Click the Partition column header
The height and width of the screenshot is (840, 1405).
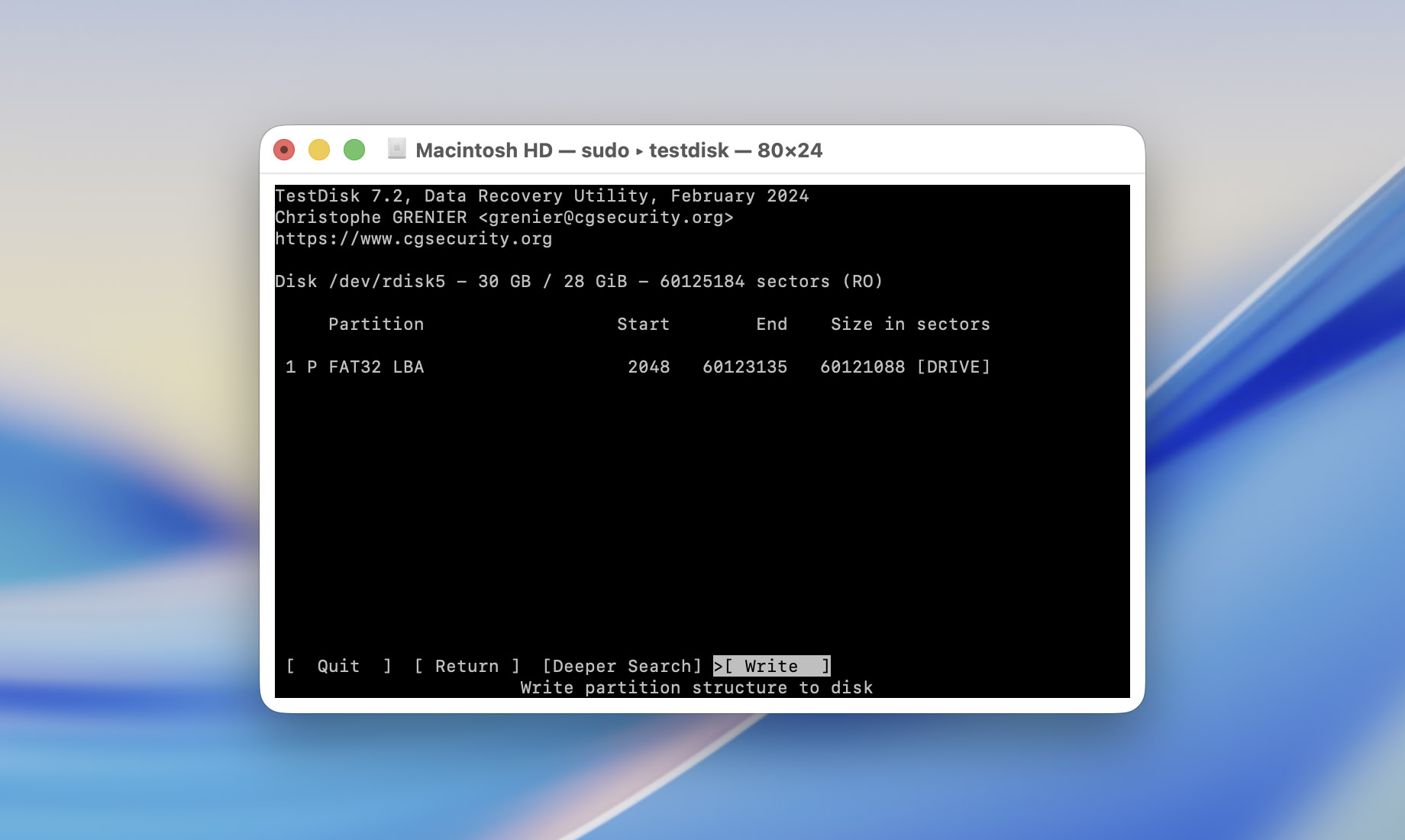pos(376,325)
